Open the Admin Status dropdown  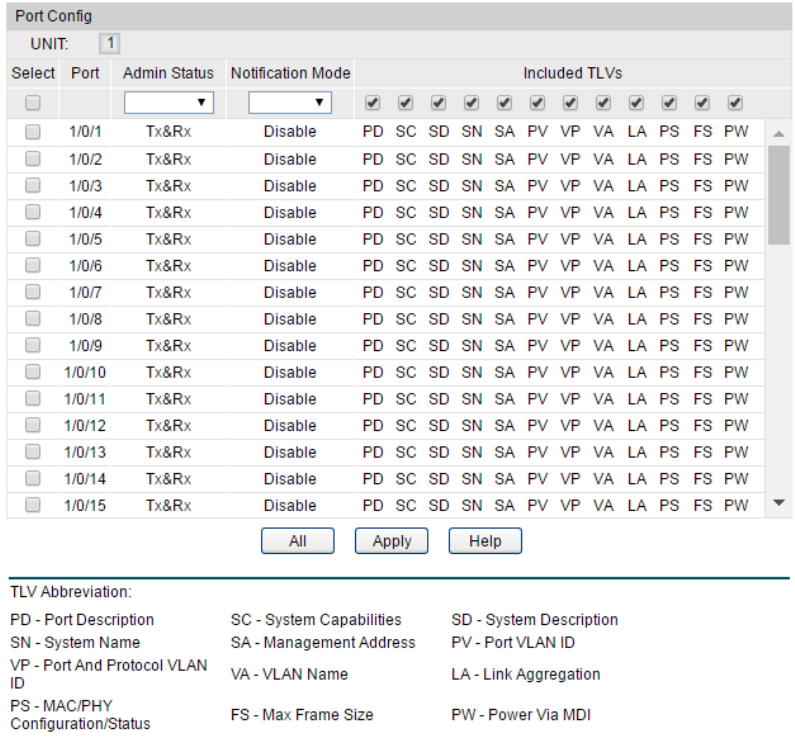[169, 102]
